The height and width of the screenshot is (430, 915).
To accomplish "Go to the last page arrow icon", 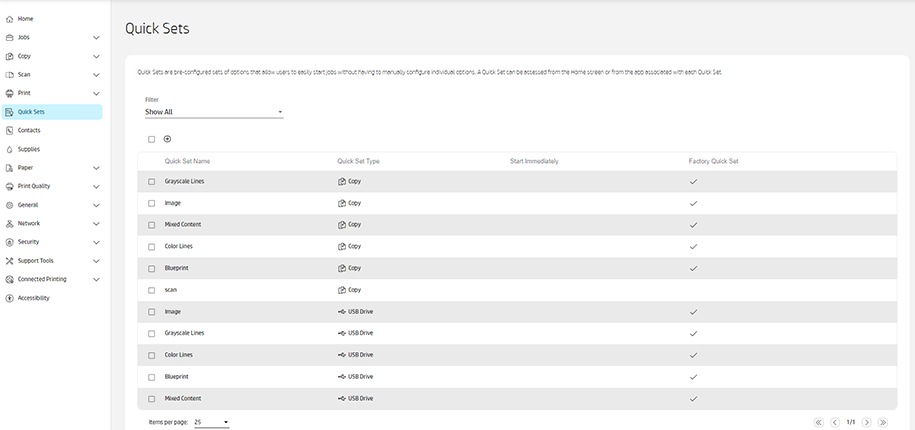I will point(882,422).
